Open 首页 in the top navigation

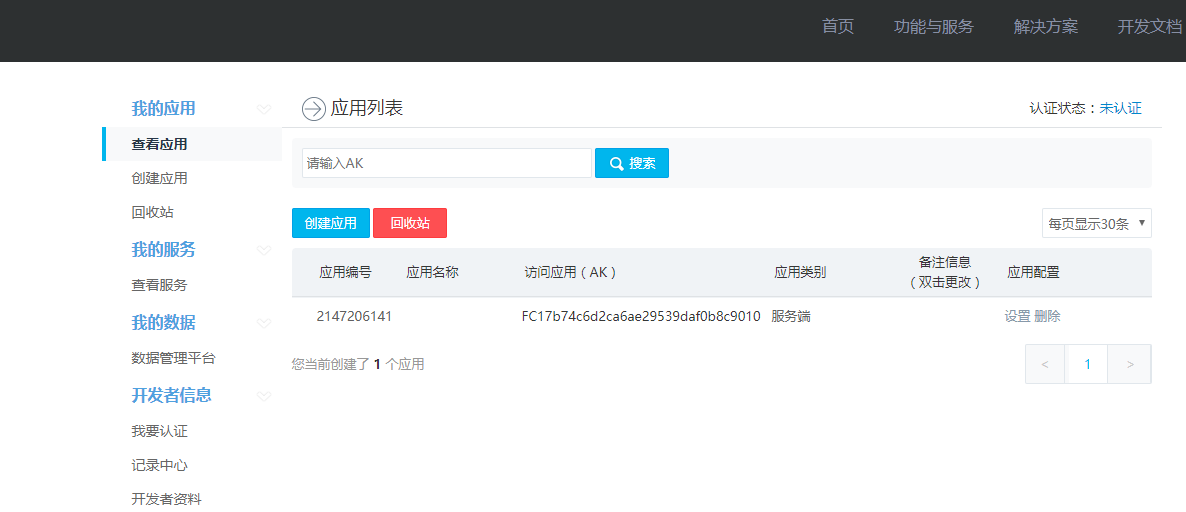tap(837, 27)
